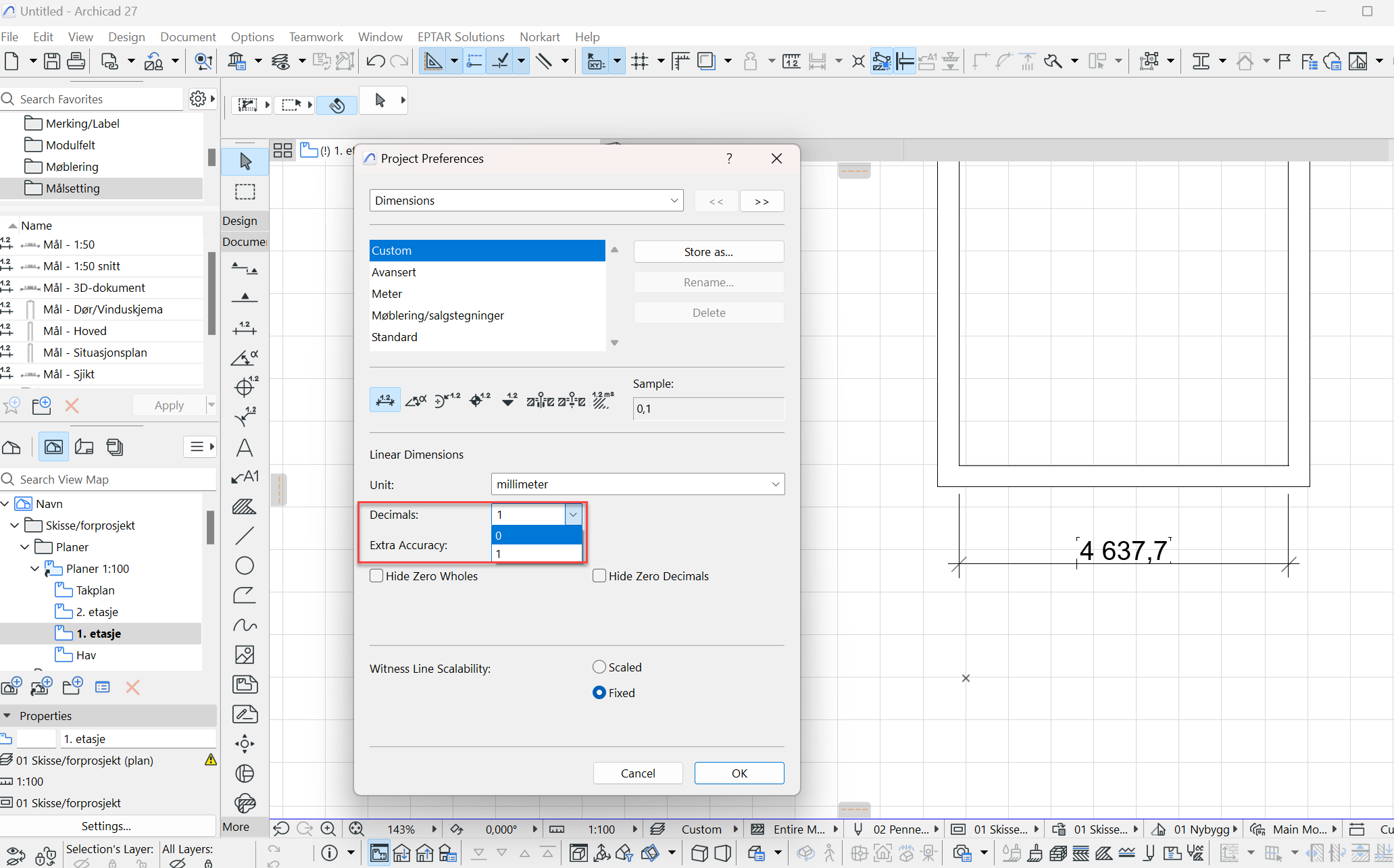Click the Save icon in toolbar
This screenshot has height=868, width=1394.
coord(52,61)
